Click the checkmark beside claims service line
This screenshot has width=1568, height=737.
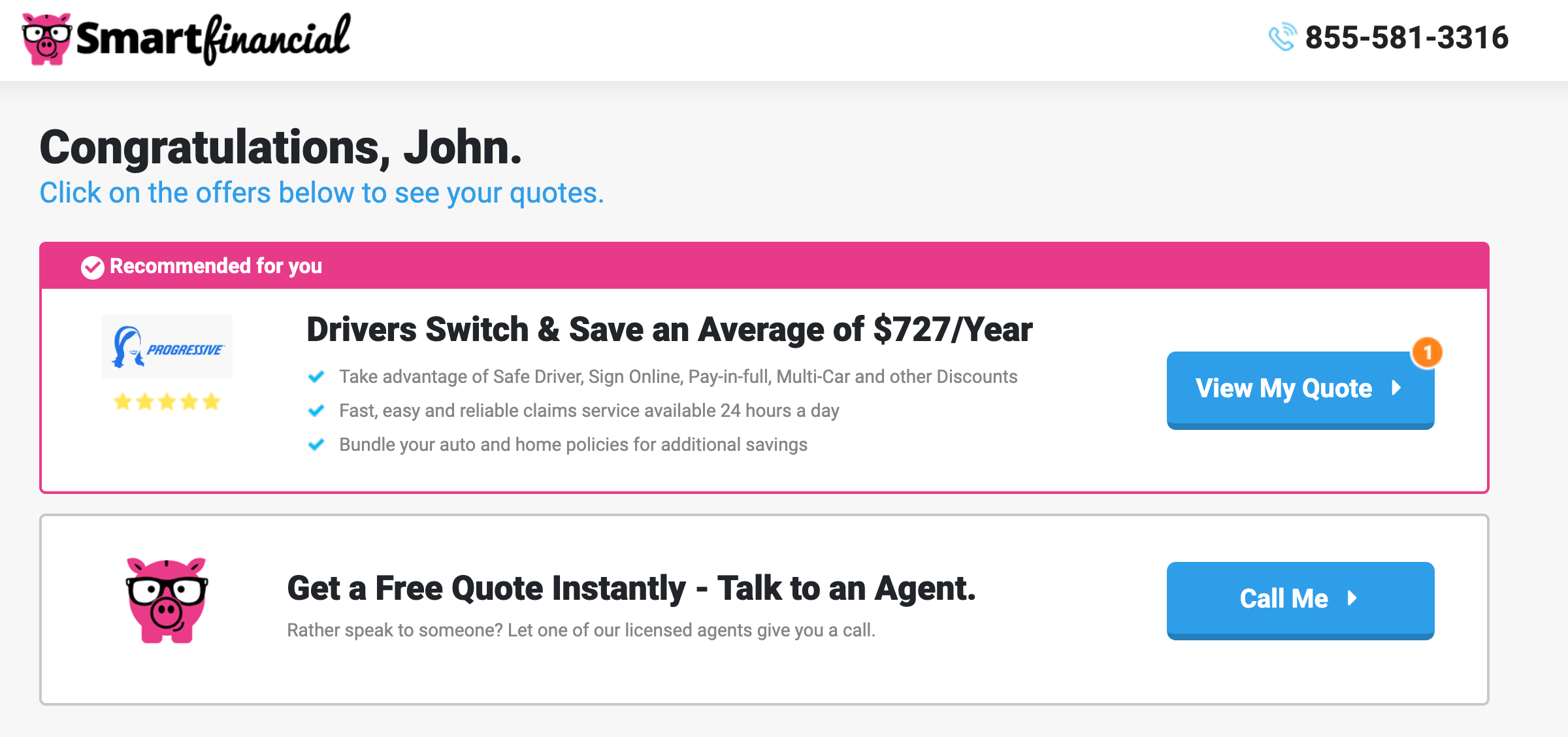316,411
